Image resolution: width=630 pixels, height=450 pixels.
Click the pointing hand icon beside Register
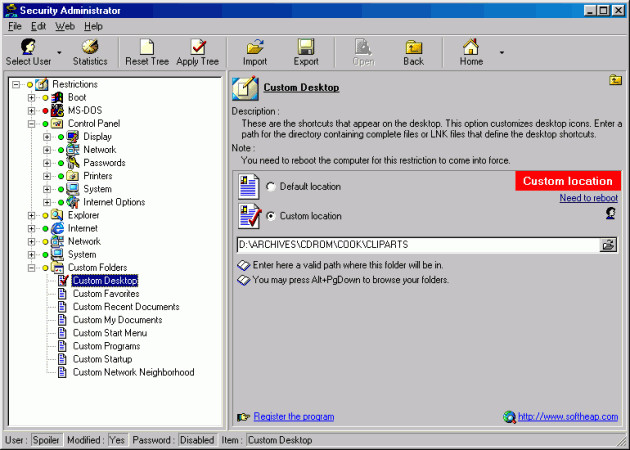pyautogui.click(x=243, y=417)
